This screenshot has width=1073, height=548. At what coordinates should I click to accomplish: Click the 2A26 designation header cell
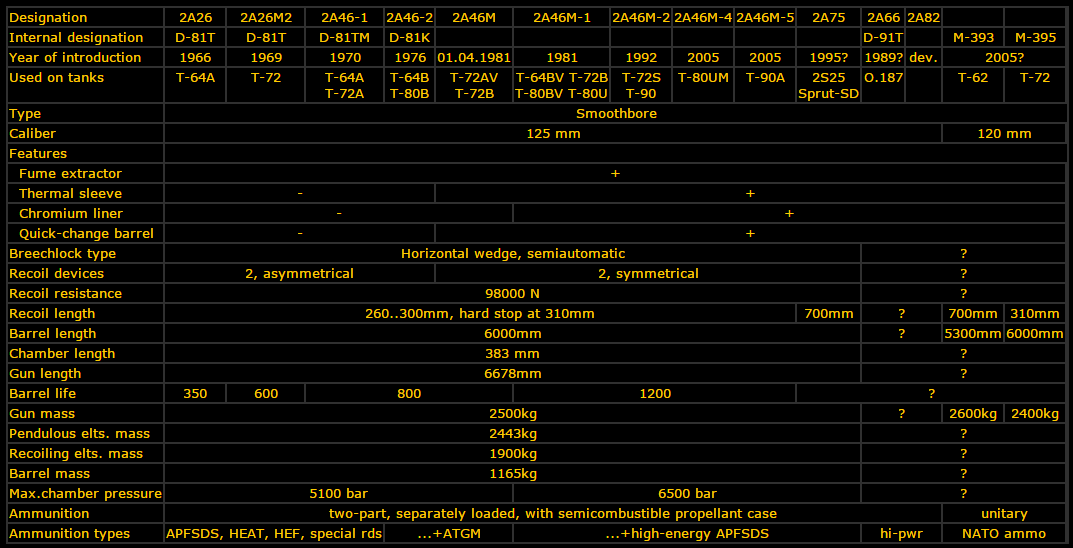195,18
